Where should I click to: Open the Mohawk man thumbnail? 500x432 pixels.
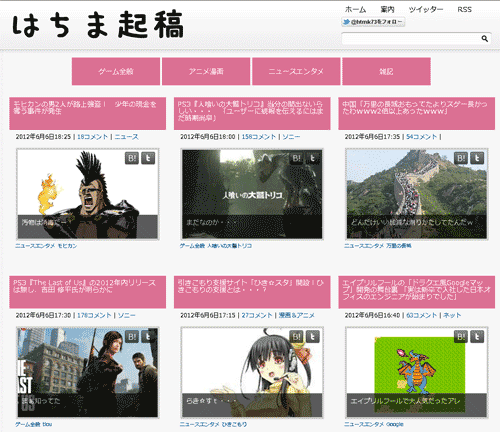click(x=88, y=194)
